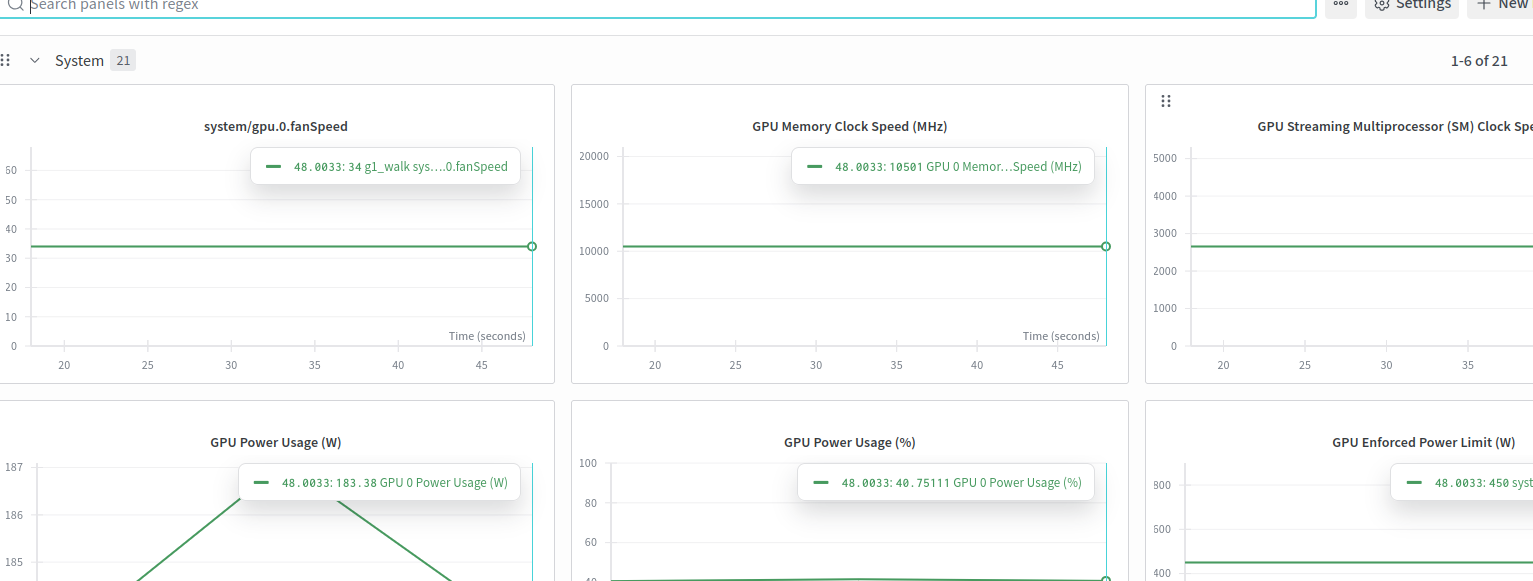Click the GPU Enforced Power Limit (W) title

pyautogui.click(x=1424, y=442)
